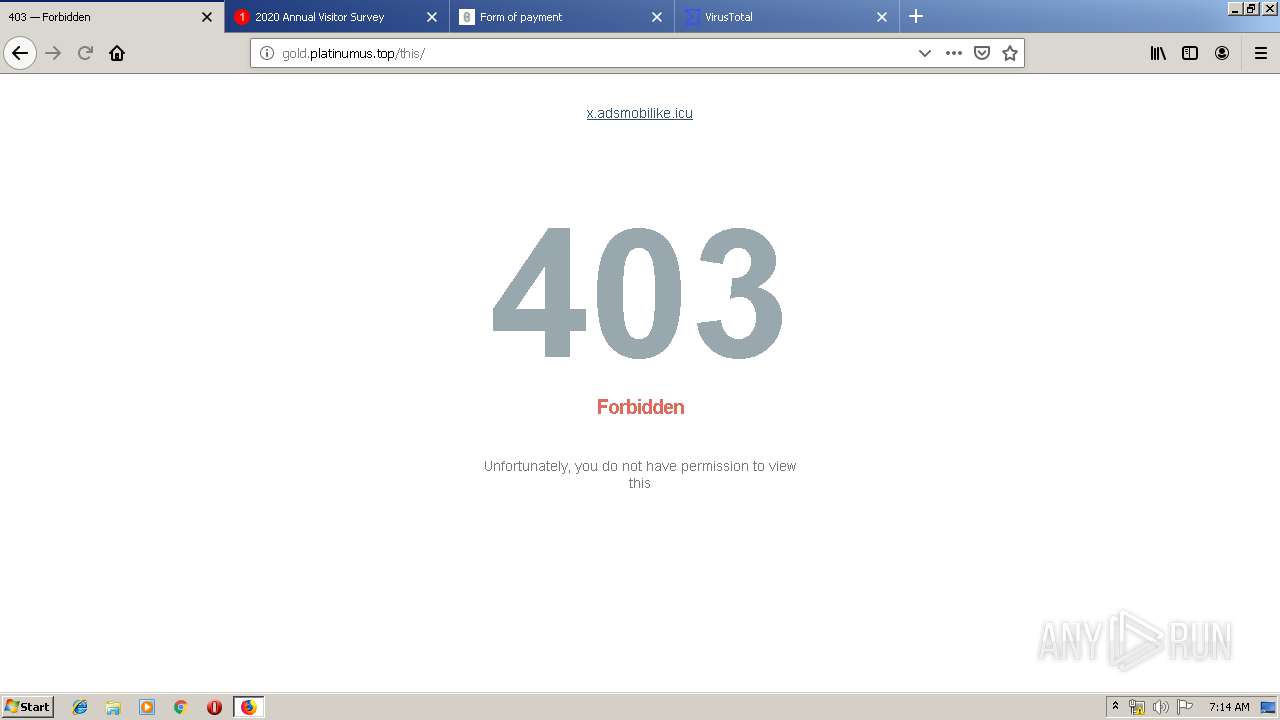Open Windows Media Player from taskbar

(147, 707)
